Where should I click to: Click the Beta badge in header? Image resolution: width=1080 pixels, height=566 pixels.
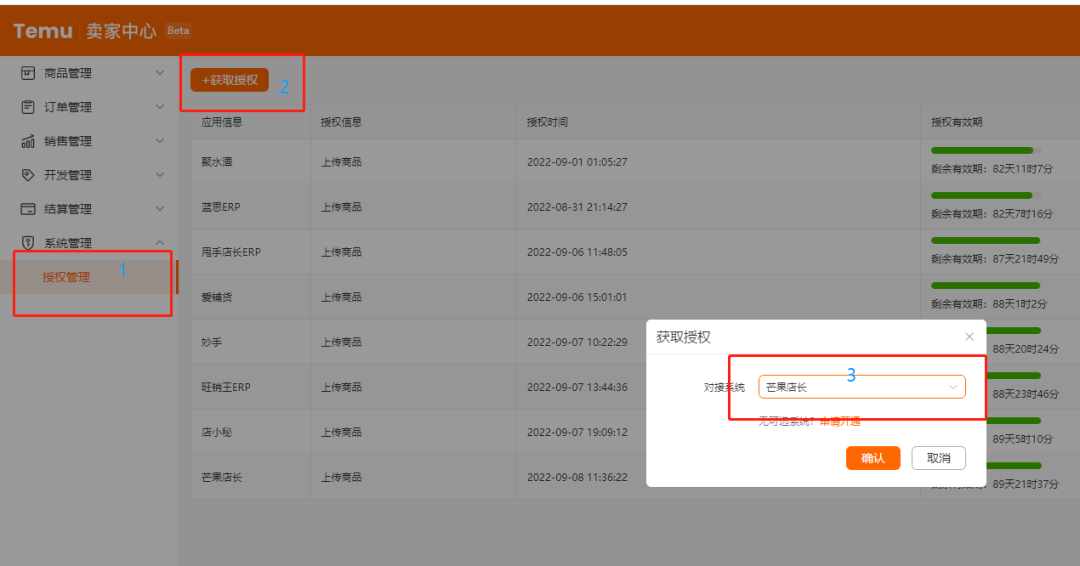[178, 30]
